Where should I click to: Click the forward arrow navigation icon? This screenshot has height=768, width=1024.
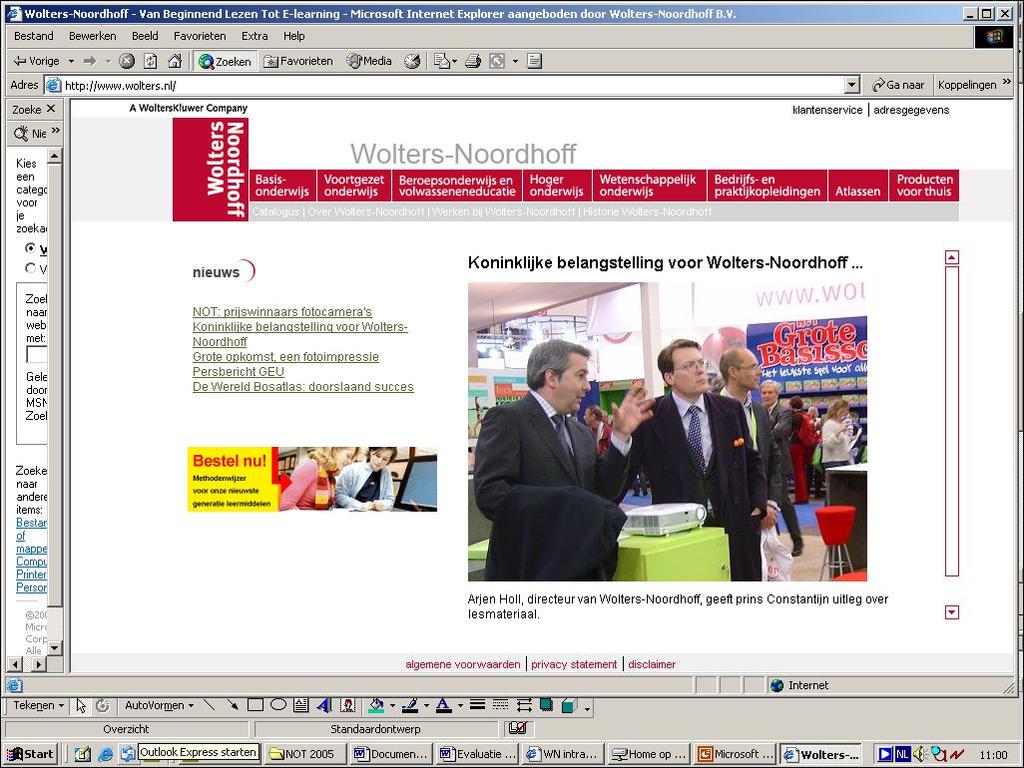[90, 61]
